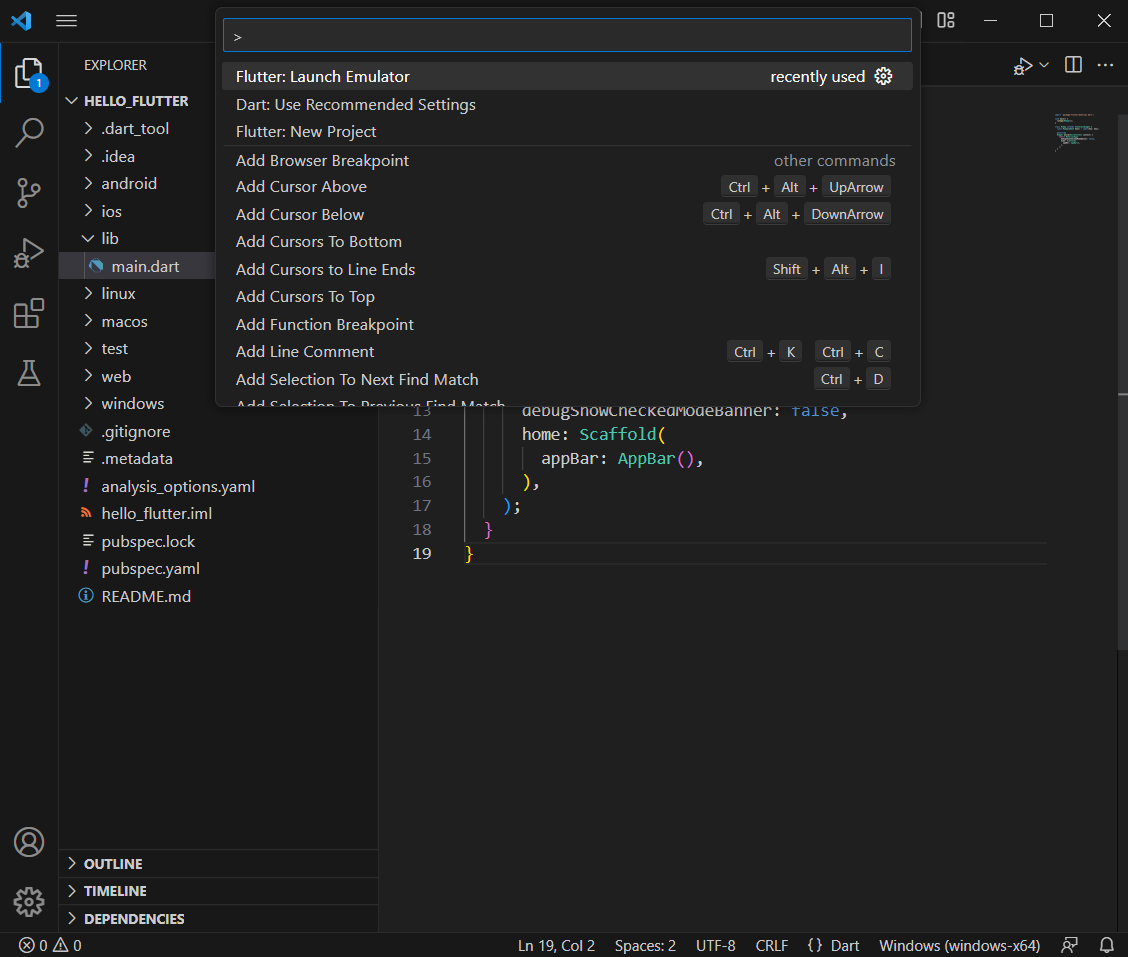Open the Run and Debug view icon
Image resolution: width=1128 pixels, height=957 pixels.
pyautogui.click(x=29, y=253)
